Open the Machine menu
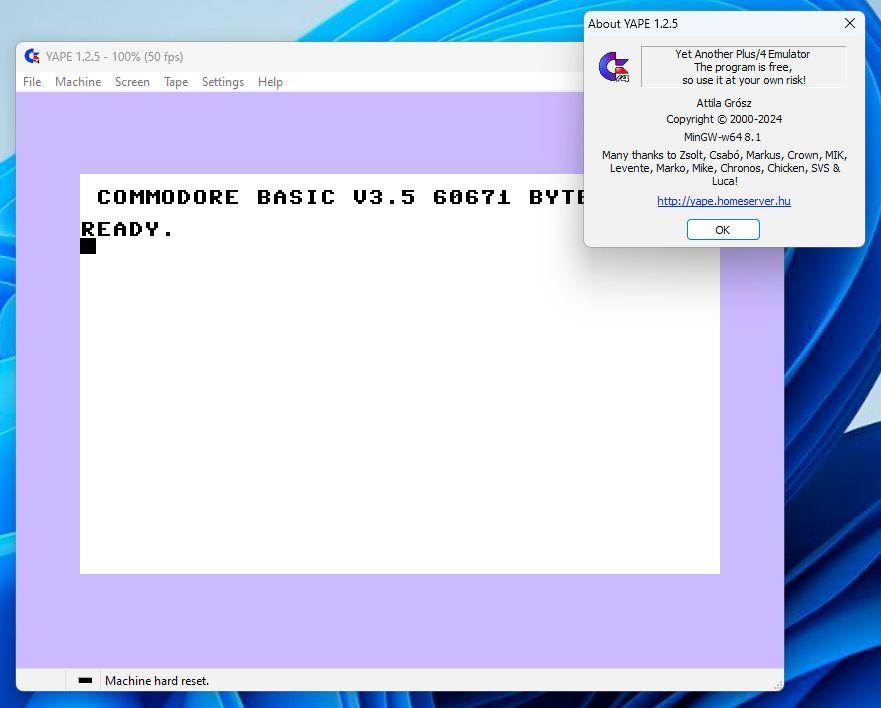The width and height of the screenshot is (881, 708). tap(78, 82)
